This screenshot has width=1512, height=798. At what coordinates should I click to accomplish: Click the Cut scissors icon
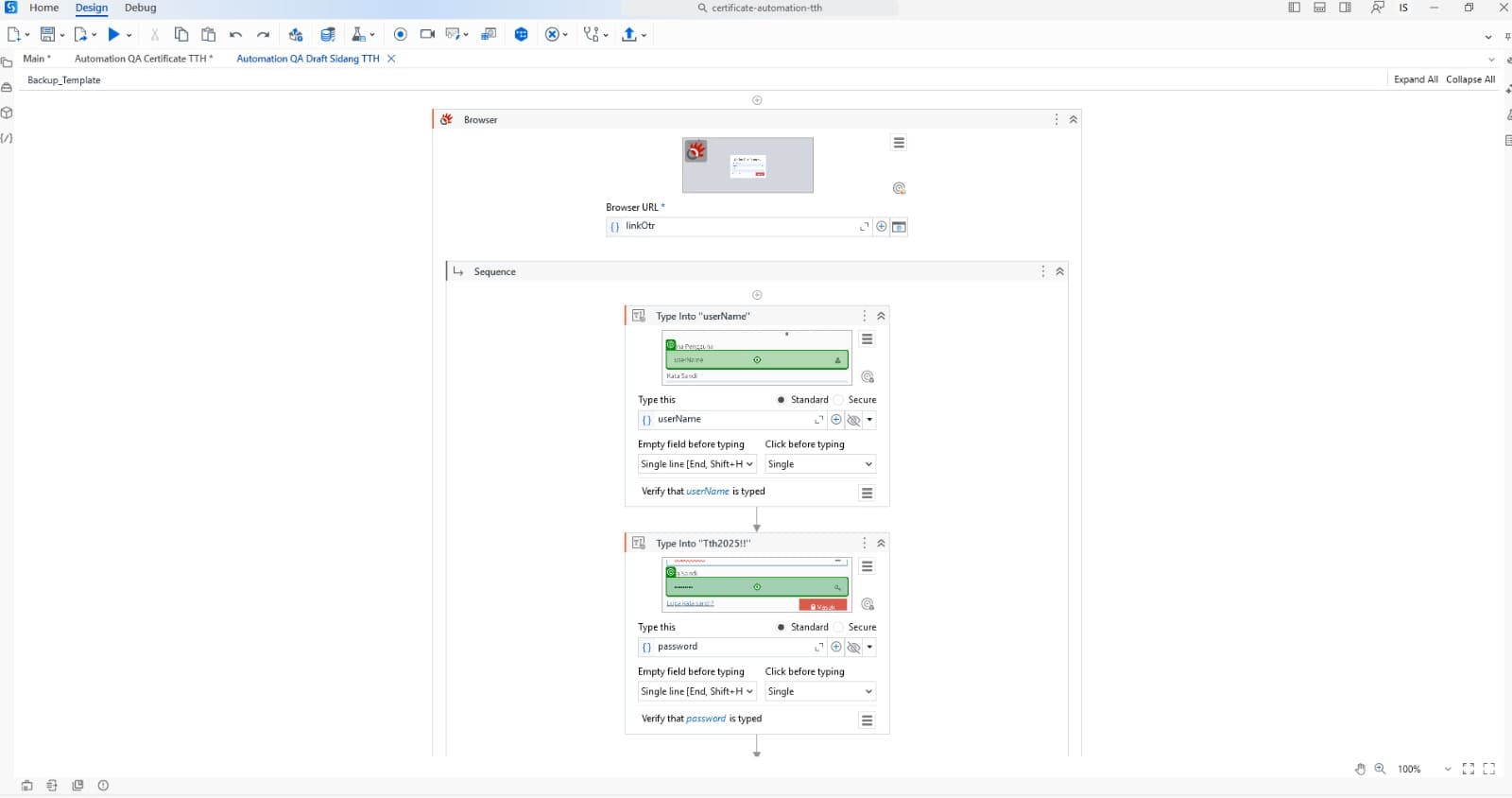(x=155, y=34)
